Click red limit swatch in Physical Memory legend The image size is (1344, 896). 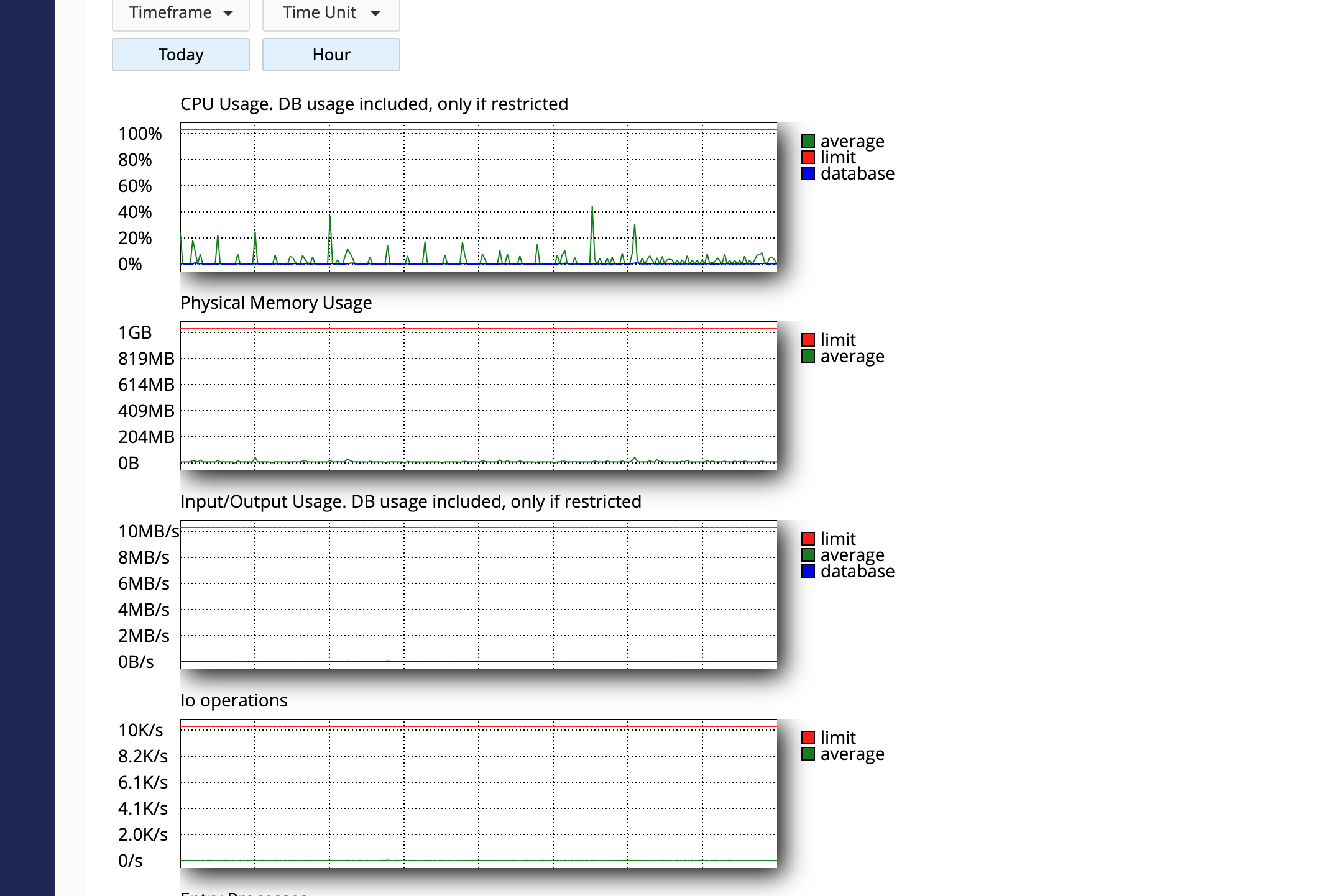(808, 340)
